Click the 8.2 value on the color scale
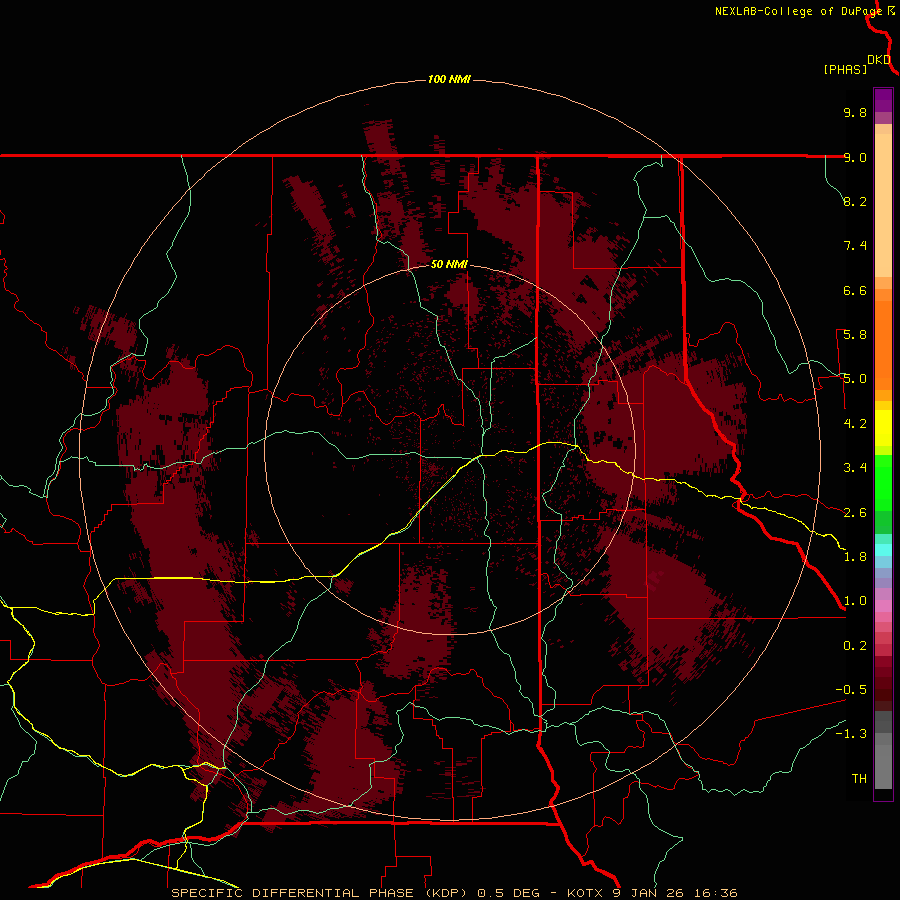Image resolution: width=900 pixels, height=900 pixels. pyautogui.click(x=855, y=201)
